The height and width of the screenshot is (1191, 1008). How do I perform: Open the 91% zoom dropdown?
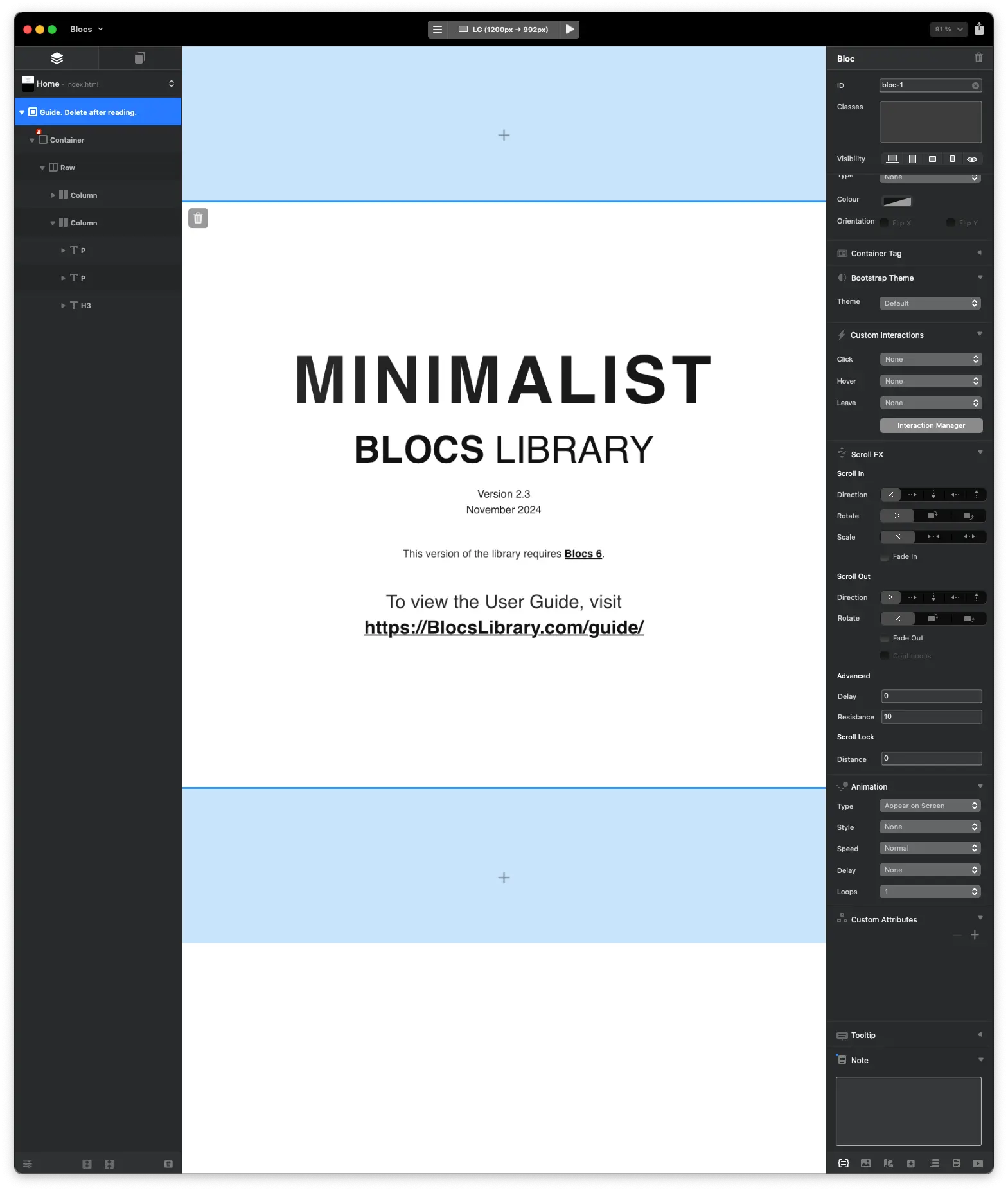coord(948,30)
